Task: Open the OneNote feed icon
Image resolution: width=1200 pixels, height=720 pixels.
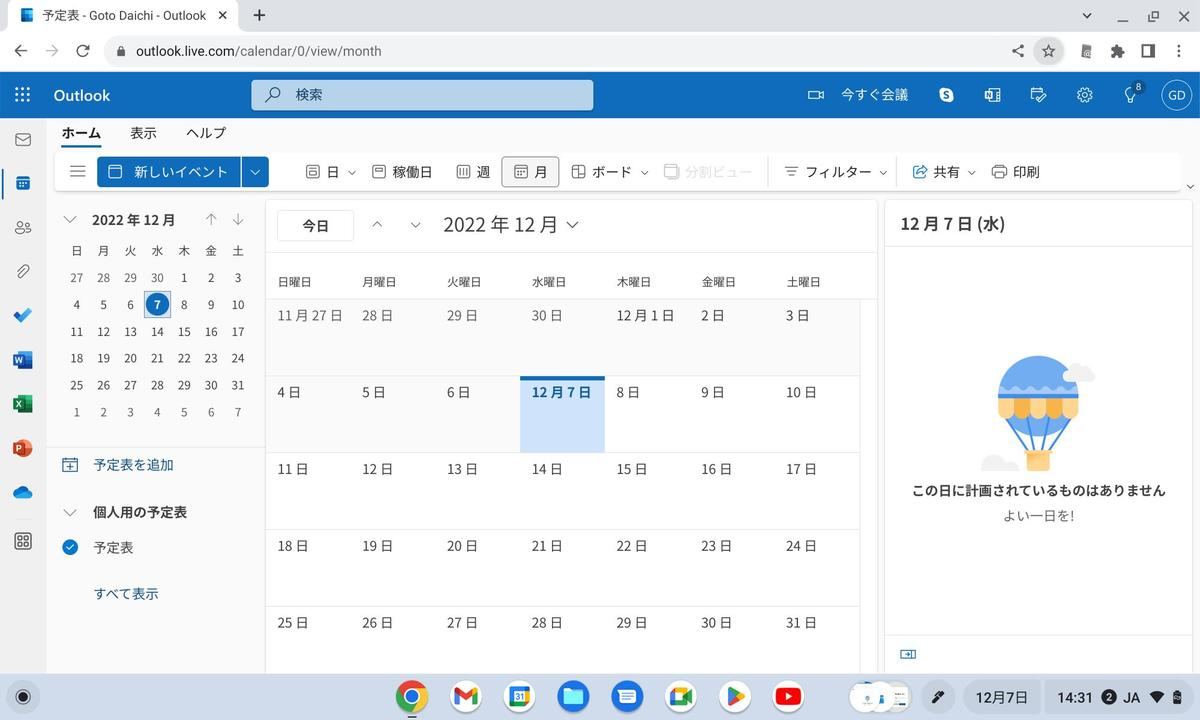Action: point(992,95)
